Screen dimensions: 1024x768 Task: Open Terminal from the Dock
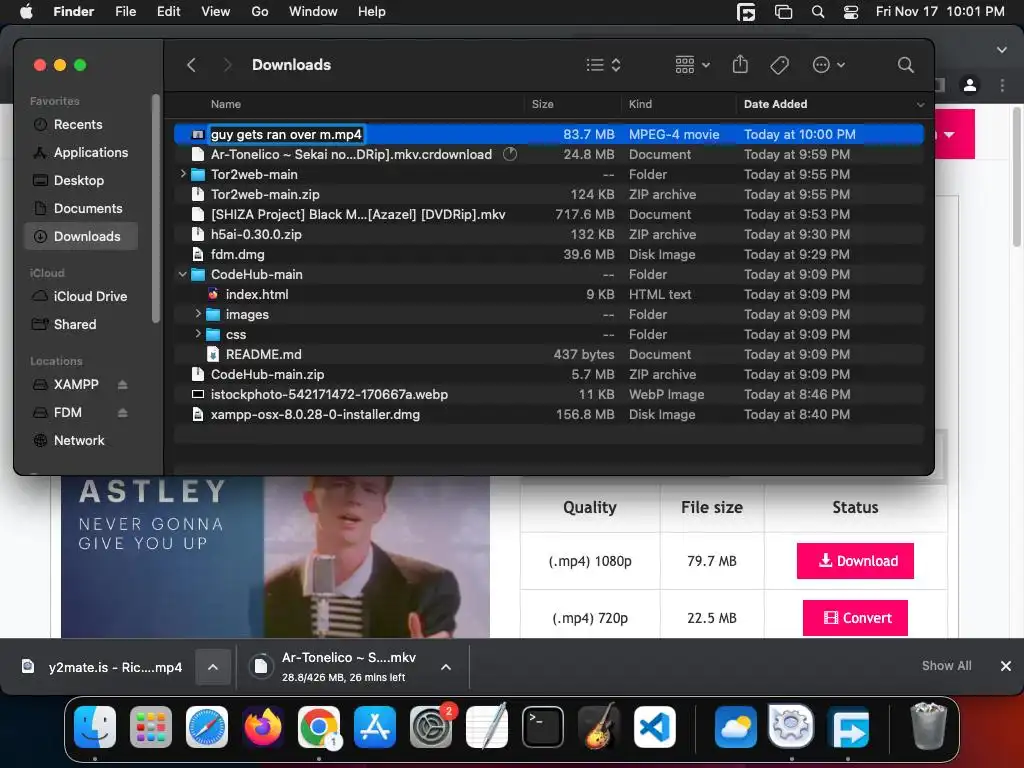tap(543, 727)
